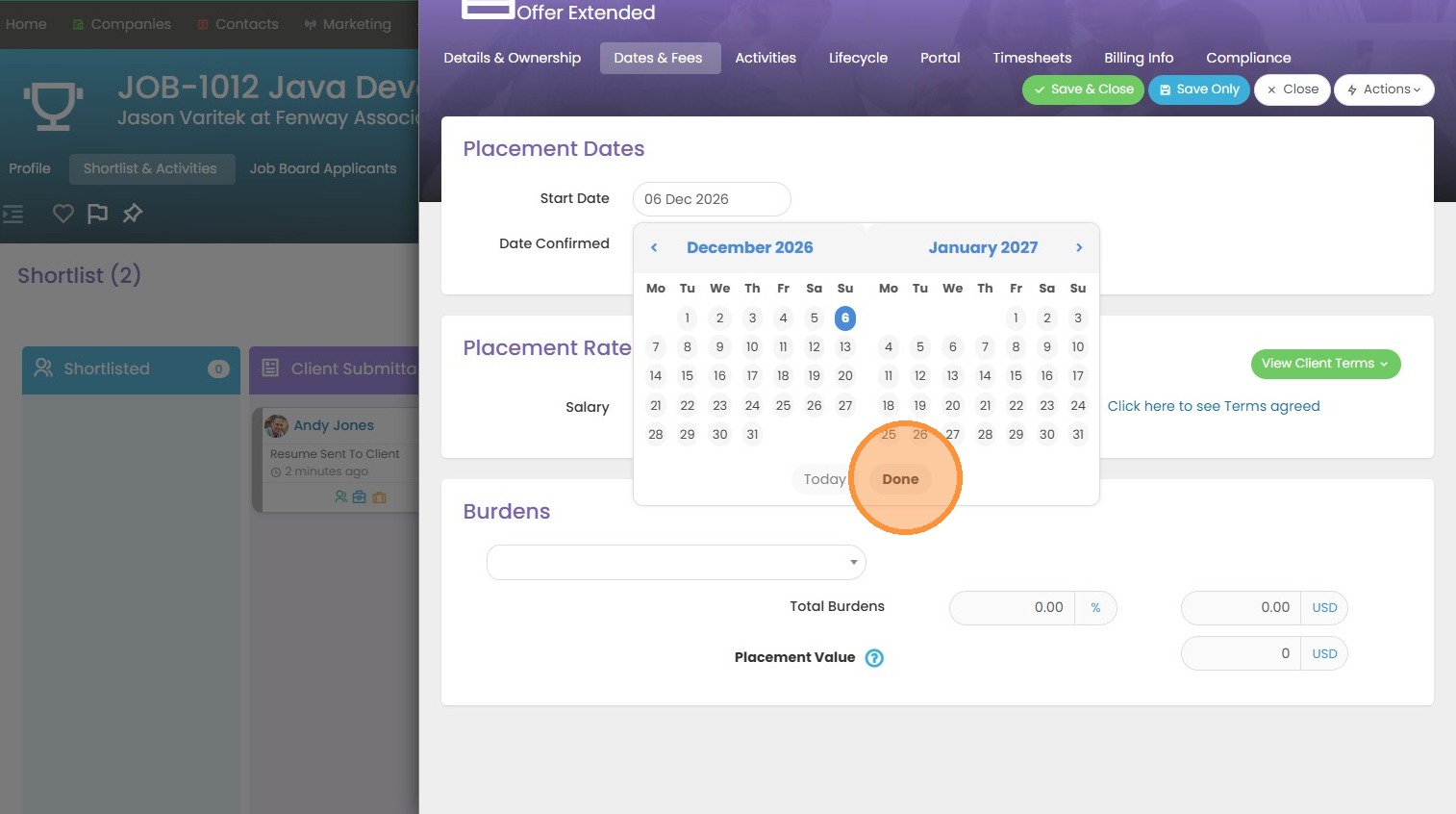Pick January 13 in calendar
The height and width of the screenshot is (814, 1456).
[952, 376]
